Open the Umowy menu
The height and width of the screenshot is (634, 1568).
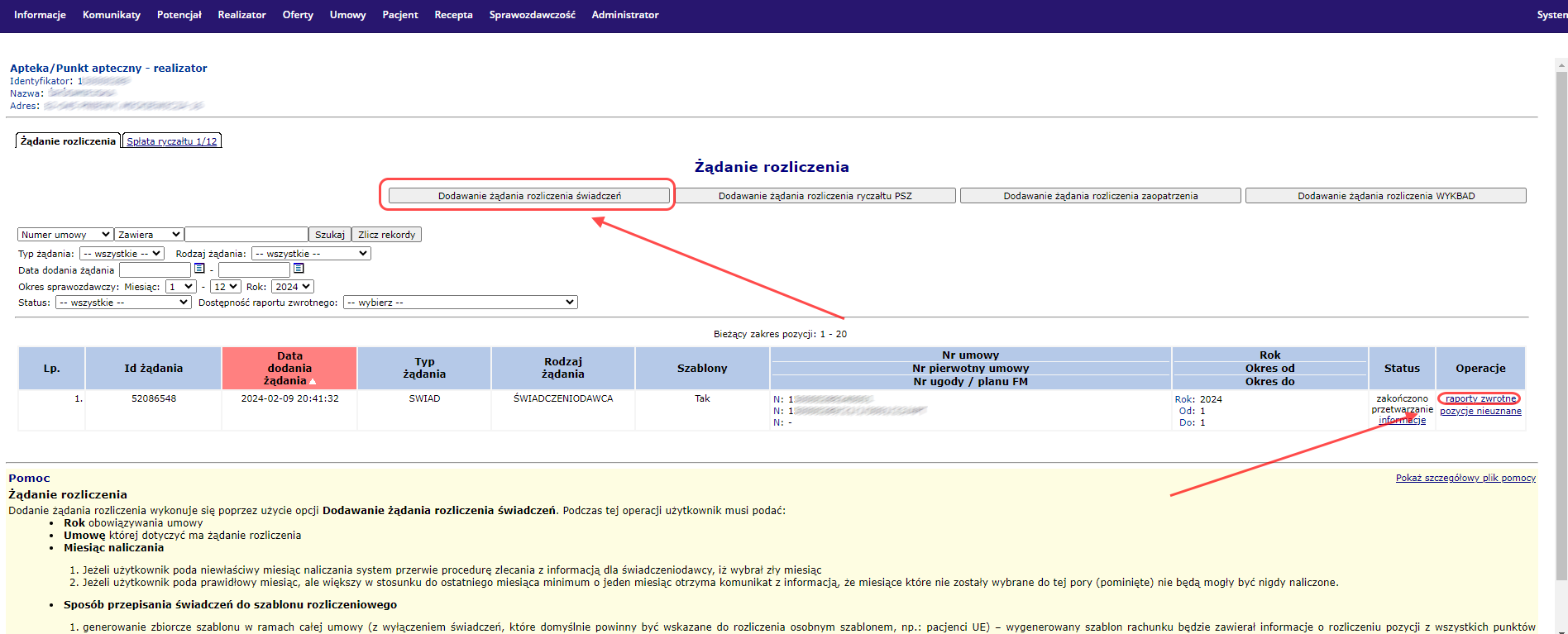click(347, 15)
